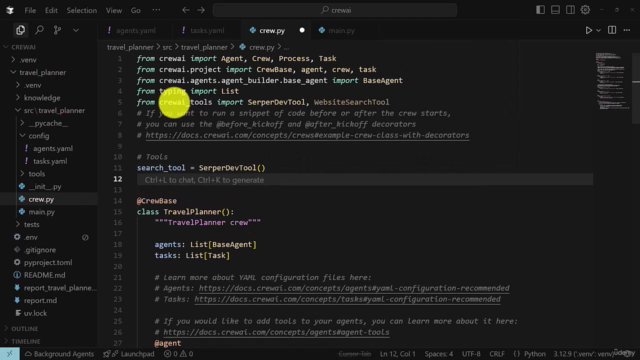The width and height of the screenshot is (640, 360).
Task: Open tasks.yaml in the explorer
Action: 50,161
